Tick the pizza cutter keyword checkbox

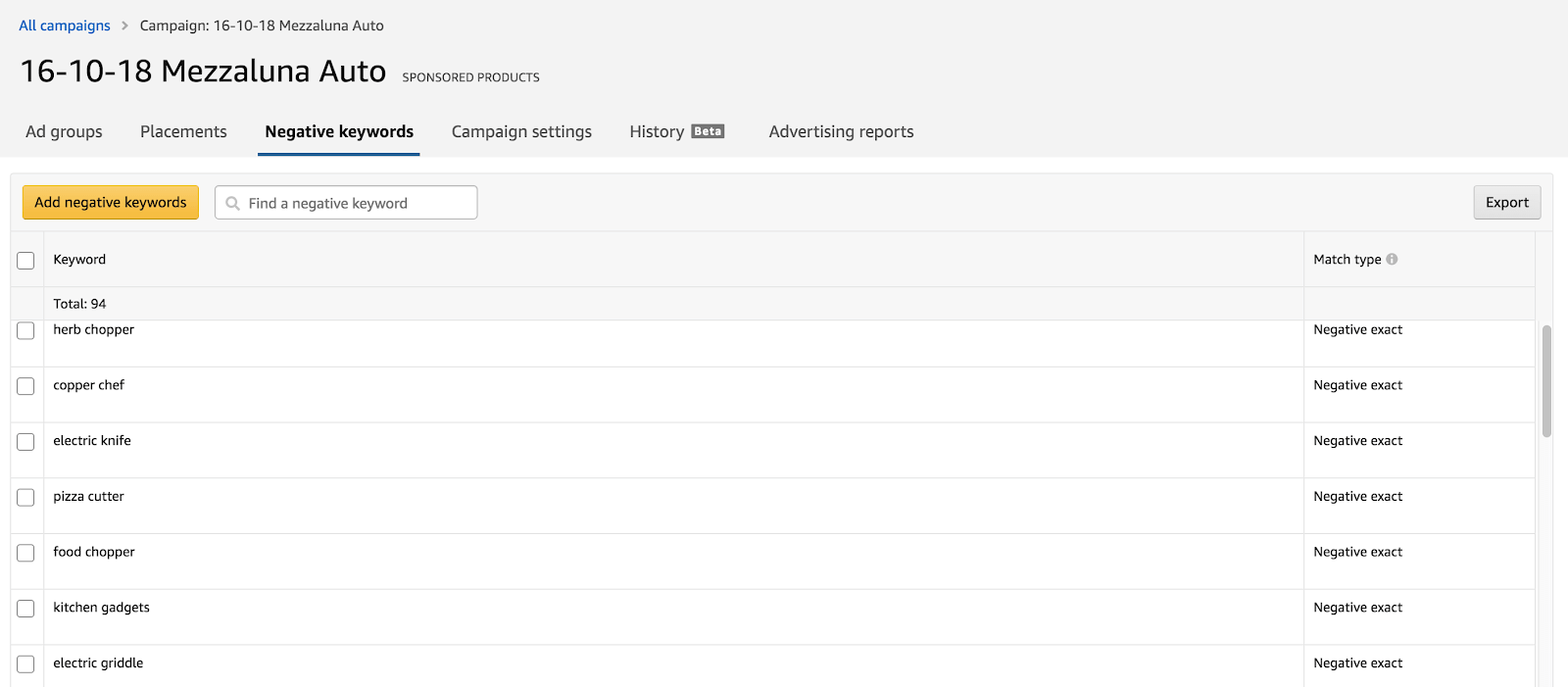[25, 498]
